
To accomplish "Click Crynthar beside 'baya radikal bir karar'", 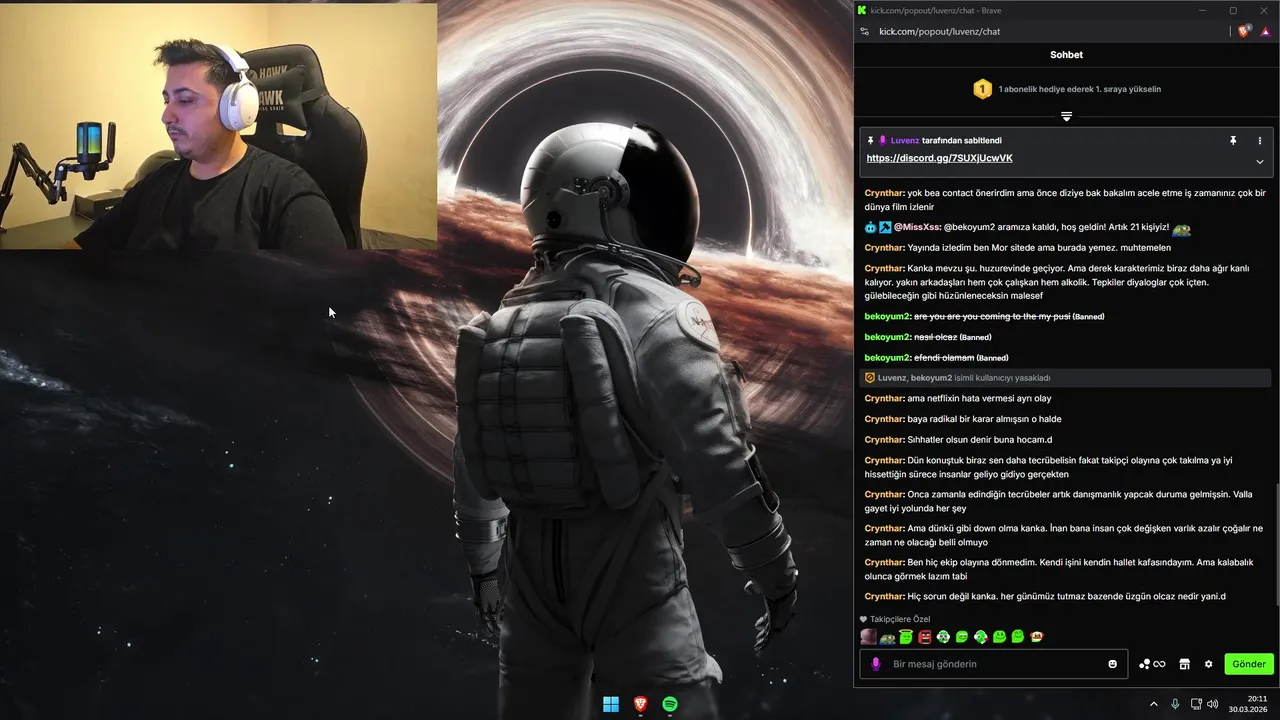I will pyautogui.click(x=885, y=419).
